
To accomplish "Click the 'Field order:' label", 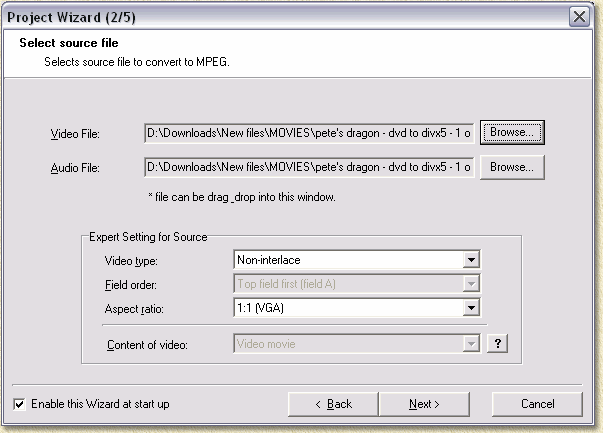I will (131, 285).
